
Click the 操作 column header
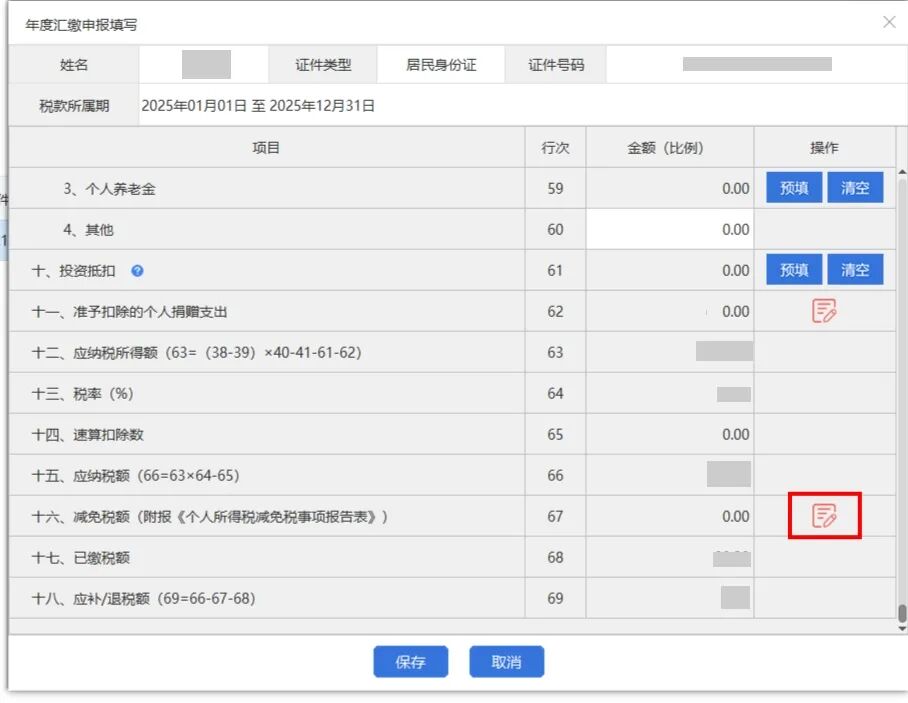click(x=824, y=148)
